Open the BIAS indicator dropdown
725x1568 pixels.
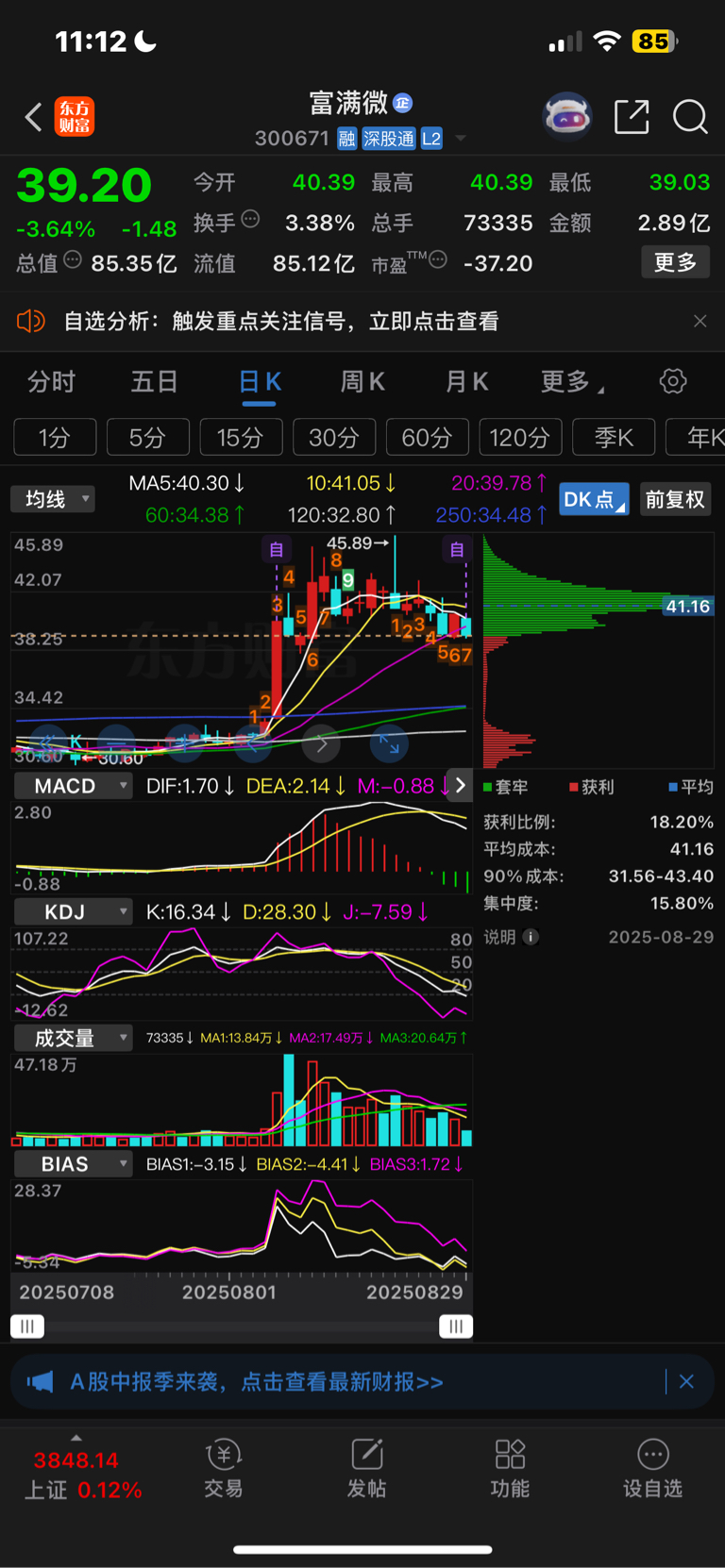click(x=73, y=1164)
